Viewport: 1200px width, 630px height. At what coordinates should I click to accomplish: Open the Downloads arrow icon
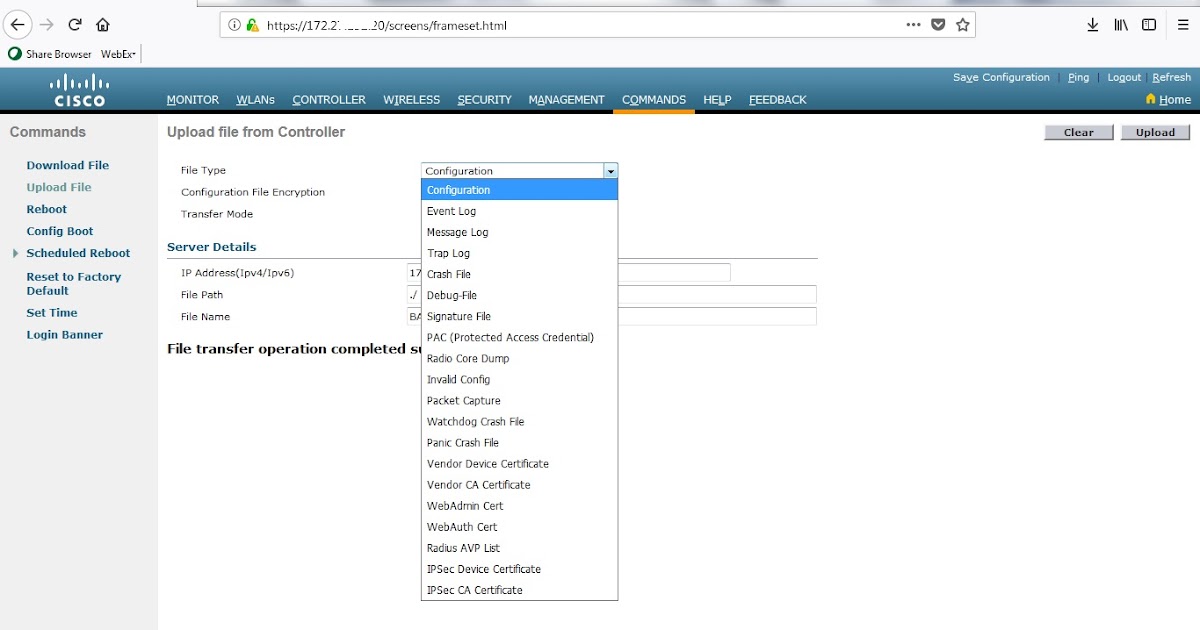1092,24
